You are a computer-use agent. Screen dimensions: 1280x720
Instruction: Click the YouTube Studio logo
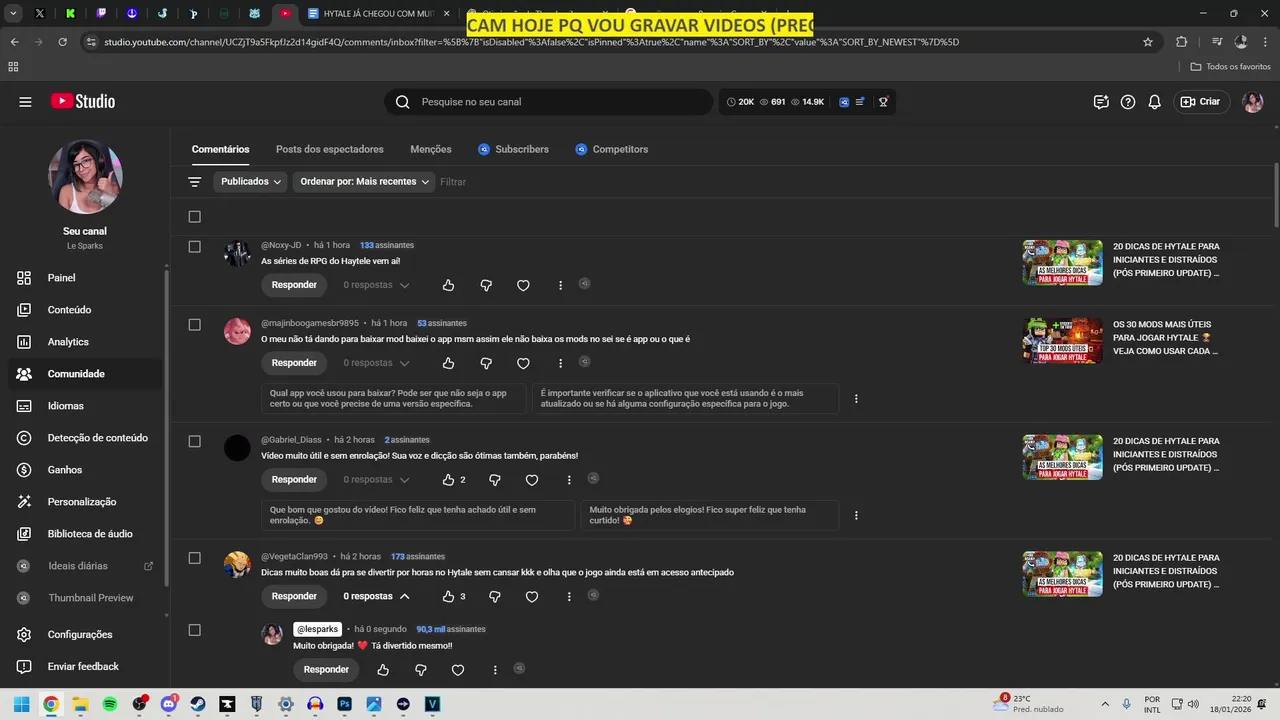point(83,101)
